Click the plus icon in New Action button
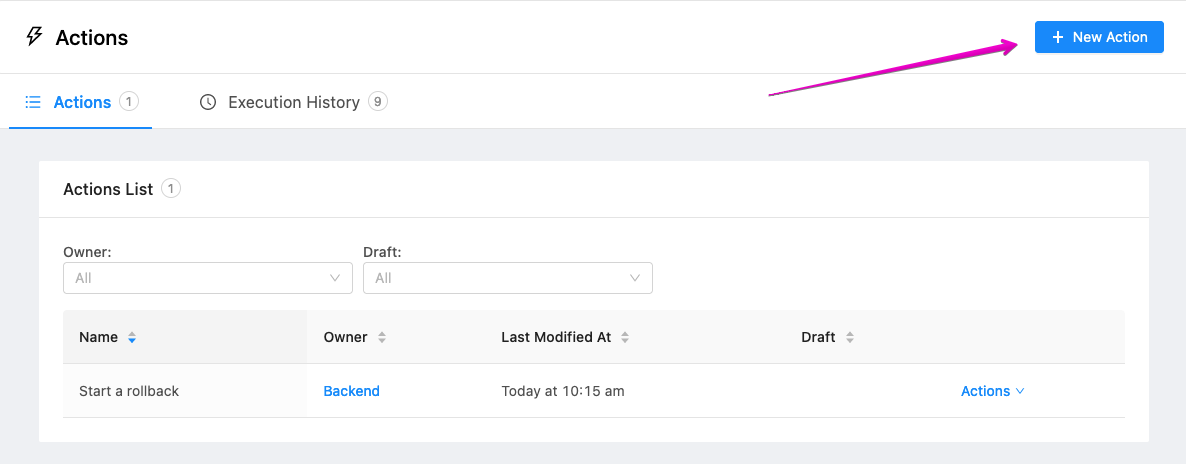Viewport: 1186px width, 464px height. (1057, 37)
